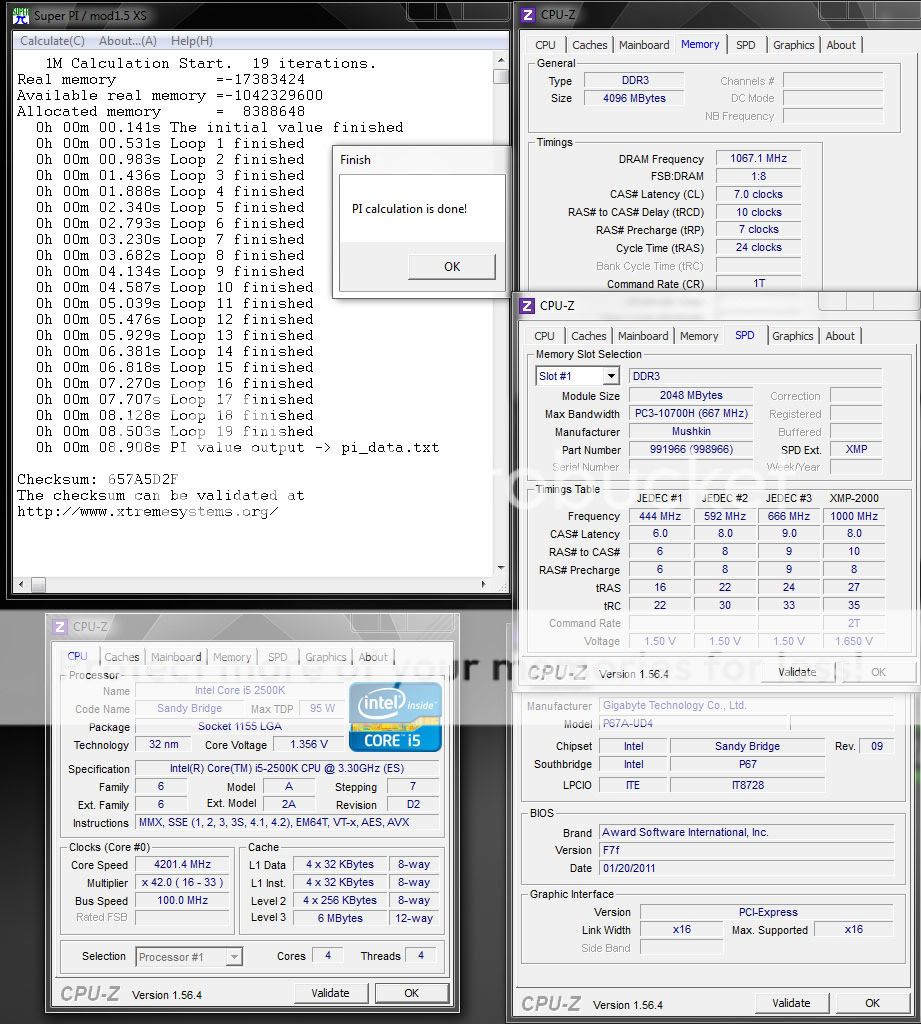Screen dimensions: 921x1024
Task: Click the FSB:DRAM ratio value 1:8
Action: [758, 176]
